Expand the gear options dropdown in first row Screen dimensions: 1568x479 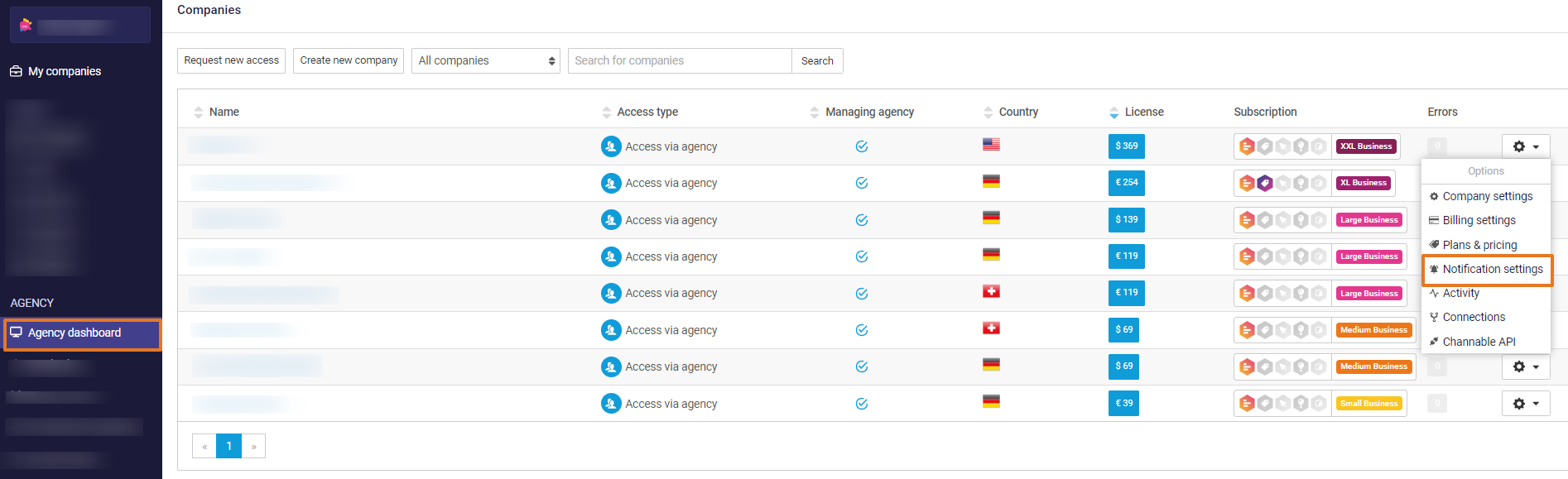pyautogui.click(x=1526, y=146)
